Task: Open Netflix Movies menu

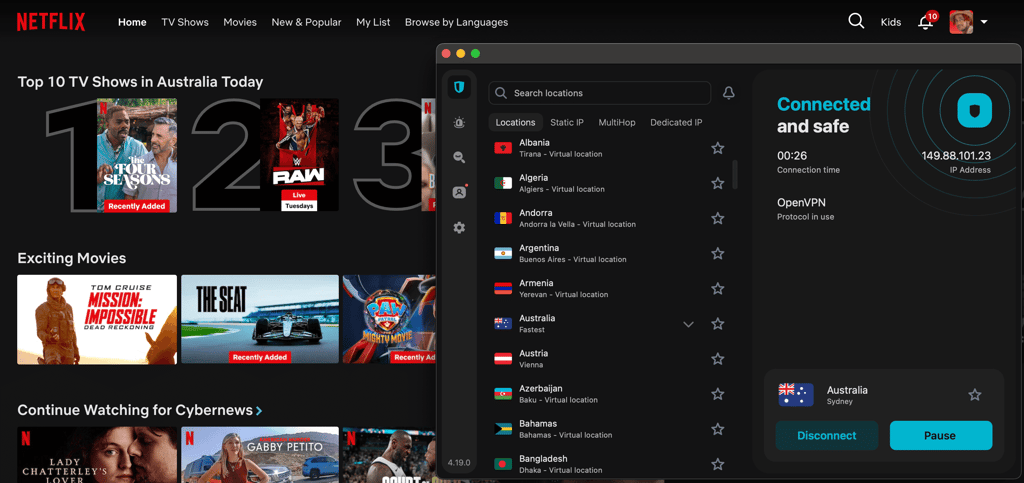Action: [x=240, y=22]
